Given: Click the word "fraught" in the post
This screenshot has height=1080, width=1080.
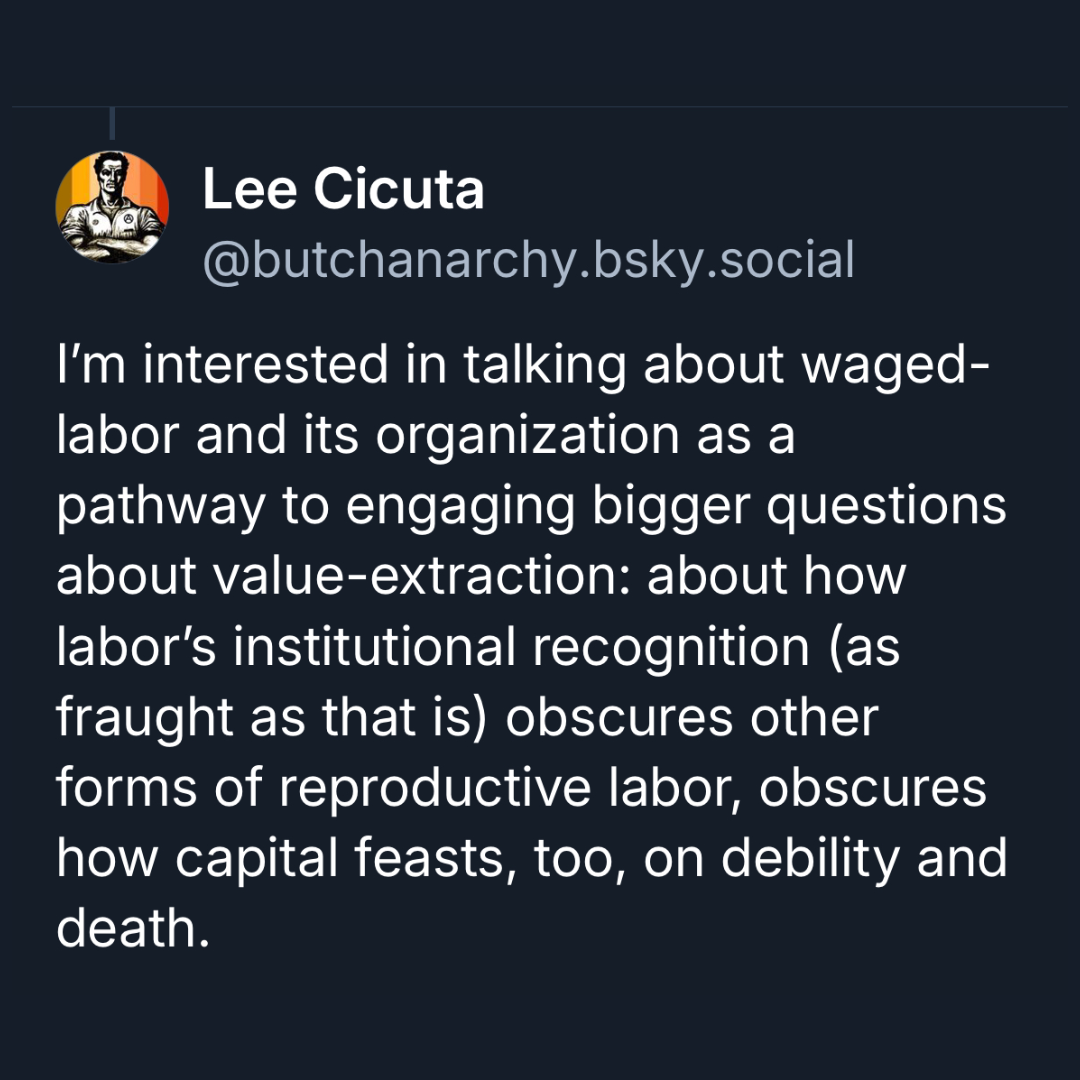Looking at the screenshot, I should (x=150, y=718).
